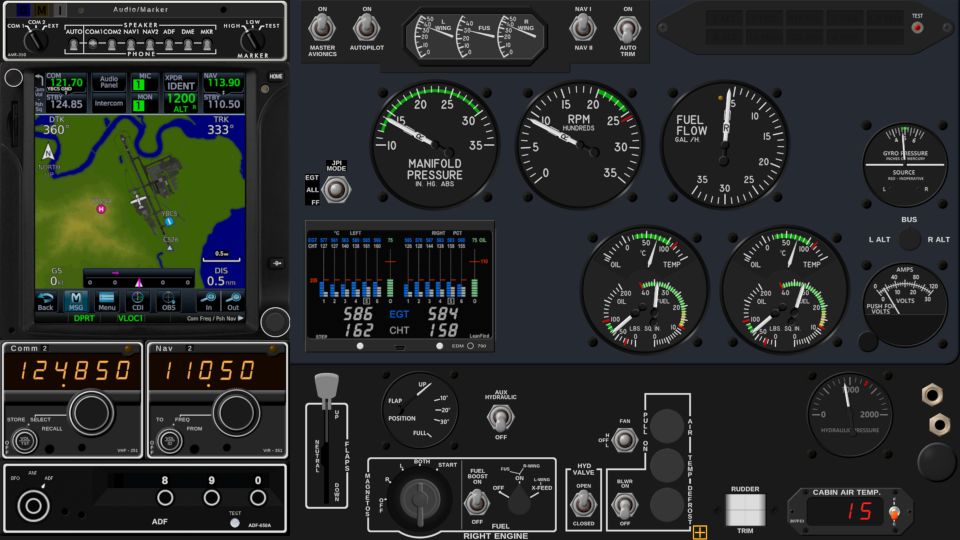Screen dimensions: 960x540
Task: Toggle the COM1 switch on the audio panel
Action: 92,44
